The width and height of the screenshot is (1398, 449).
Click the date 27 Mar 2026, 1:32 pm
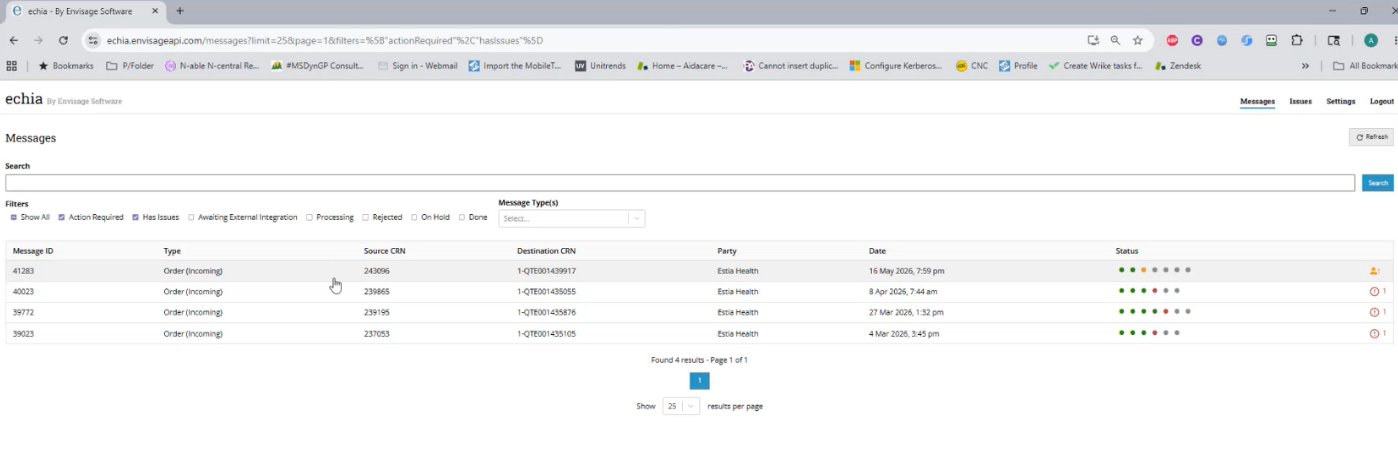point(906,313)
